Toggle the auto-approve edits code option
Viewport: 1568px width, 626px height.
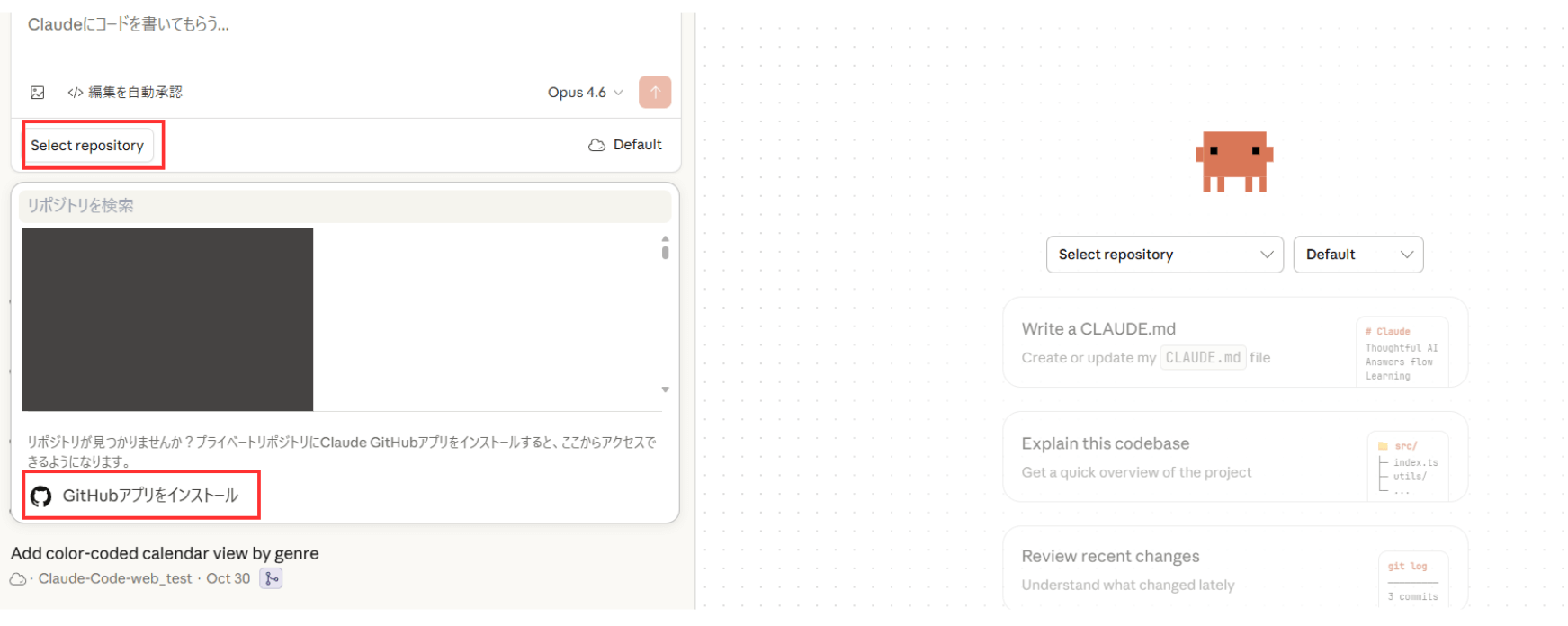[x=125, y=93]
